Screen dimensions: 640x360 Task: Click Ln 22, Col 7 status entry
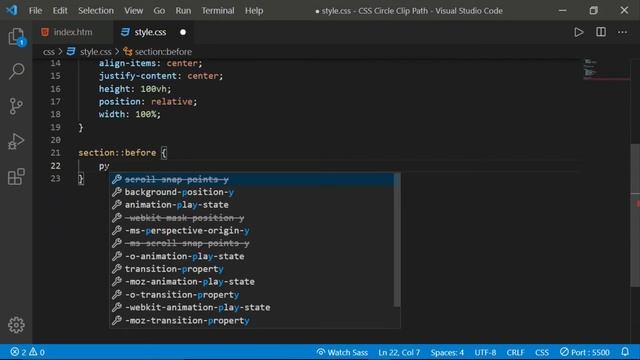click(x=399, y=352)
